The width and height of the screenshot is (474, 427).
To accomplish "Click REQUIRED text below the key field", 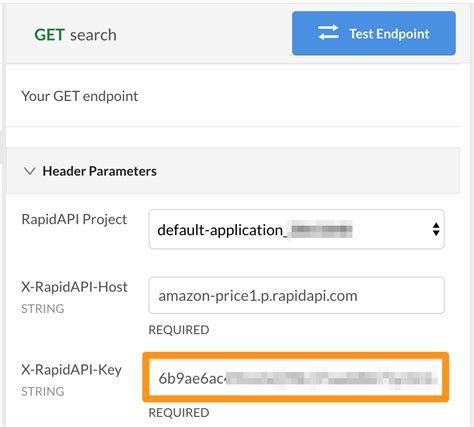I will (179, 413).
